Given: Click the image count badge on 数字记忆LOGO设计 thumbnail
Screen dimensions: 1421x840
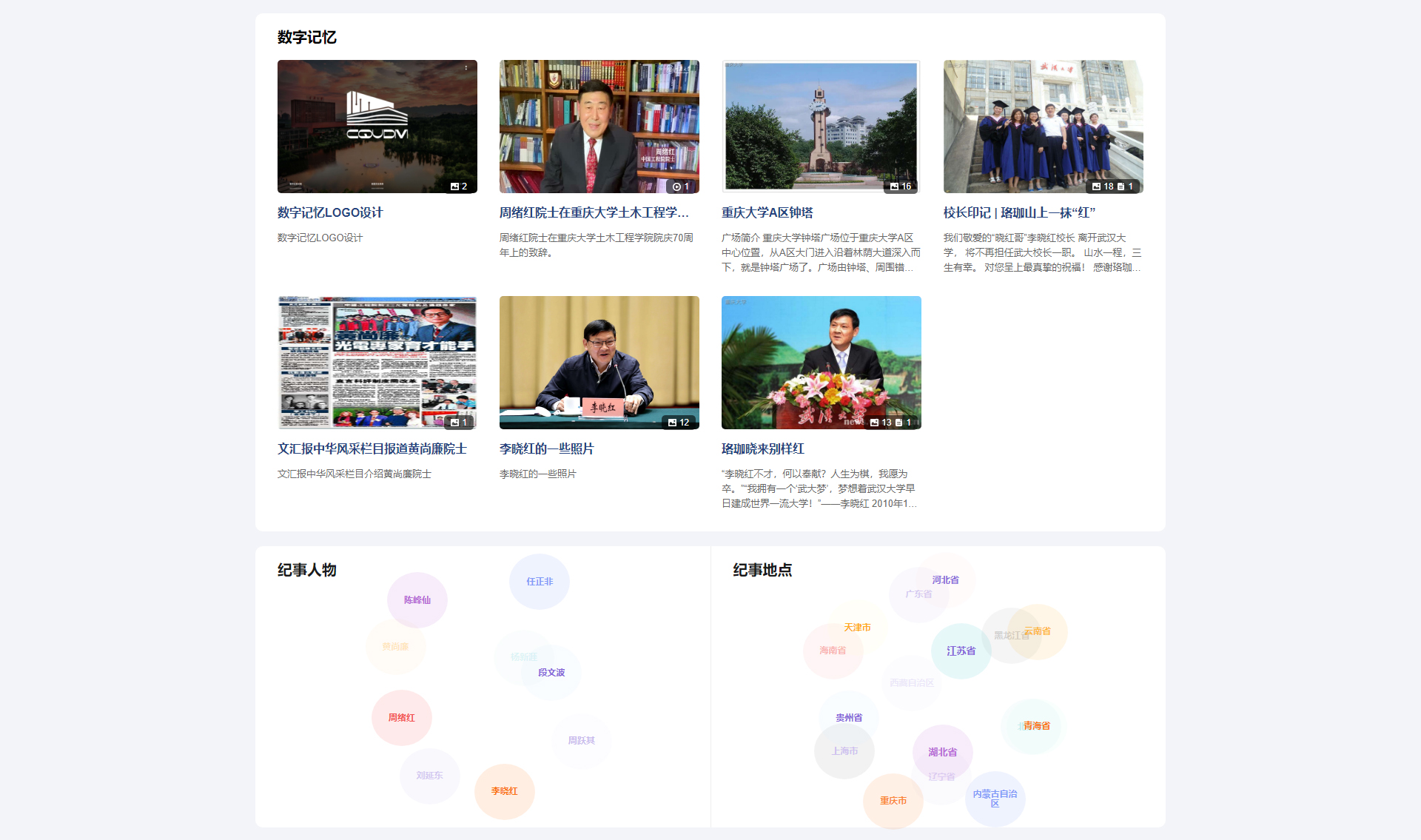Looking at the screenshot, I should tap(459, 187).
